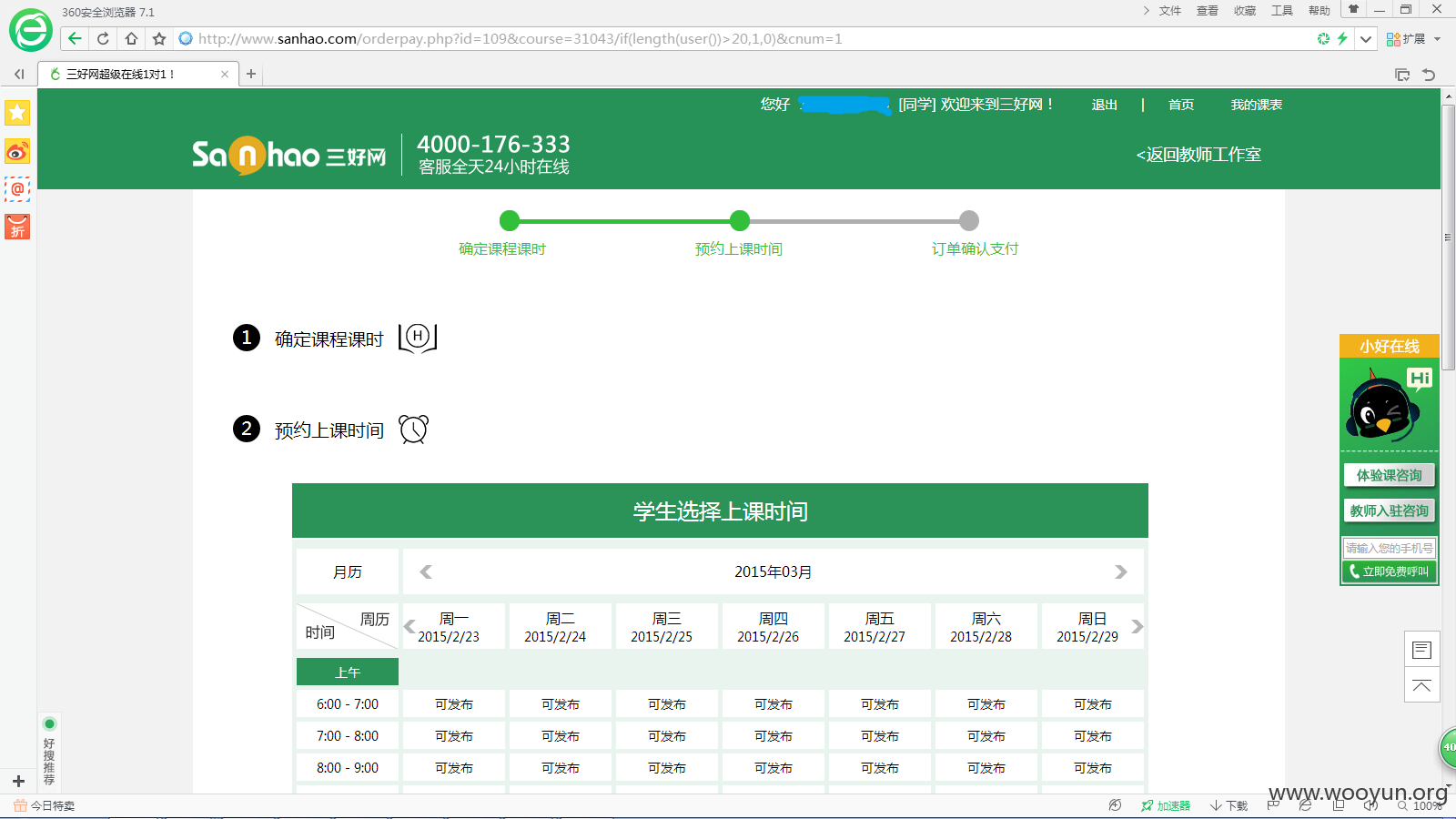
Task: Select 可发布 slot for 周一 6:00 - 7:00
Action: 454,704
